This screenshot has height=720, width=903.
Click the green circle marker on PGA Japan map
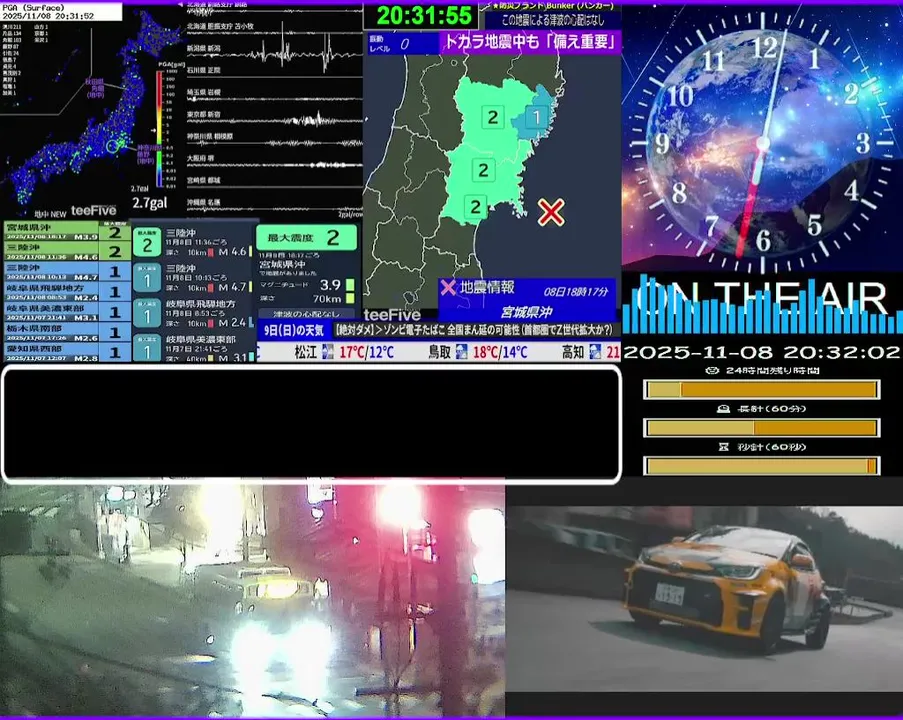113,146
